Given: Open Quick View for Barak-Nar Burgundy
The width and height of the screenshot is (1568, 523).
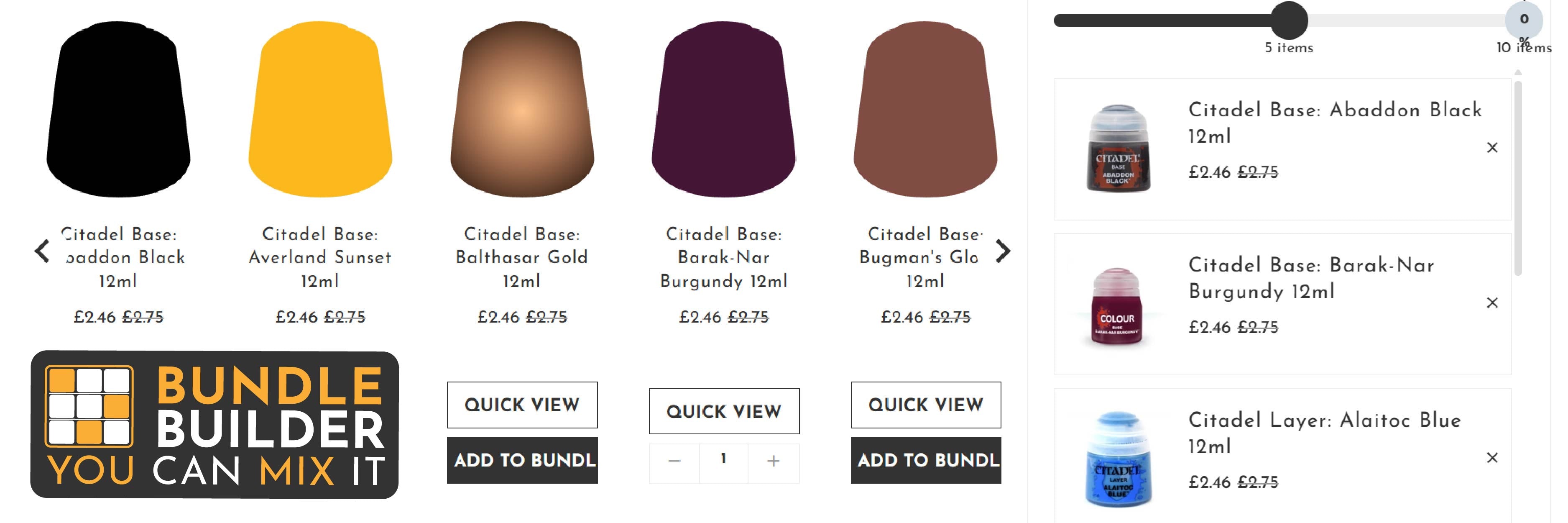Looking at the screenshot, I should point(724,412).
